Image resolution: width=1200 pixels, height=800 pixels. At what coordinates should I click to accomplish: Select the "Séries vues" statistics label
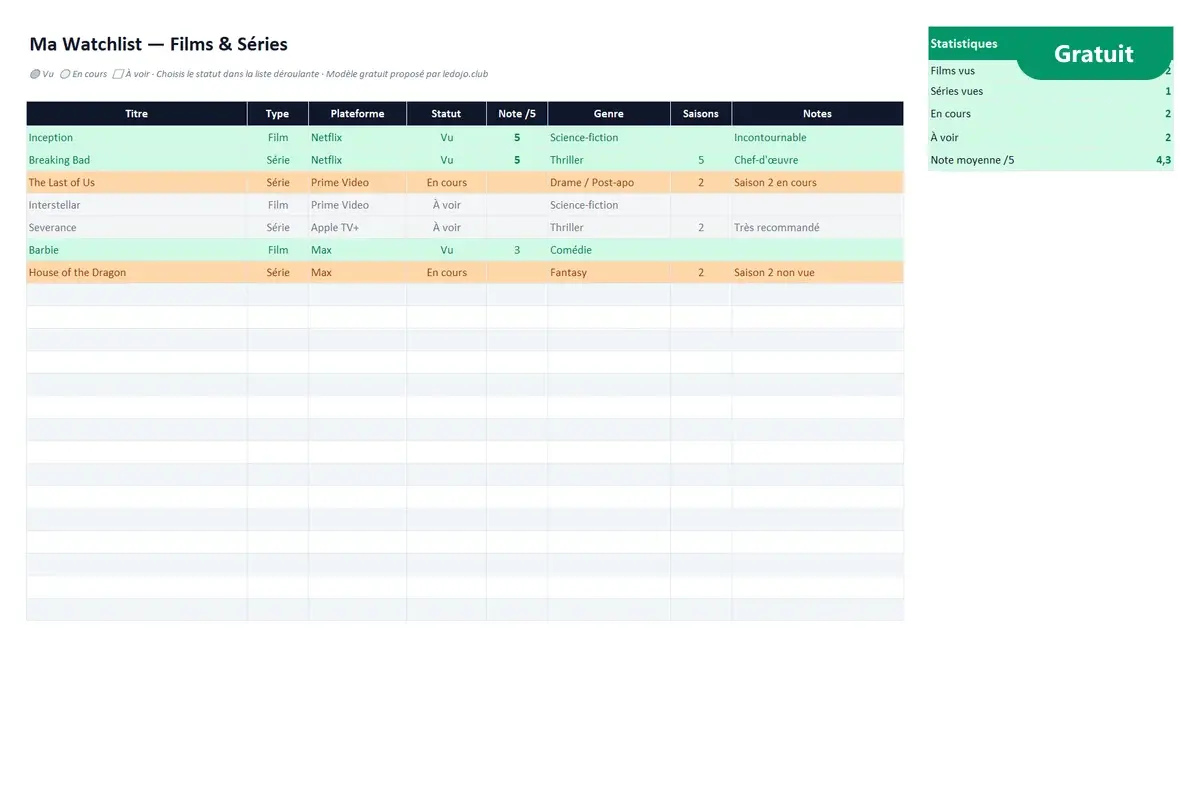[x=957, y=91]
